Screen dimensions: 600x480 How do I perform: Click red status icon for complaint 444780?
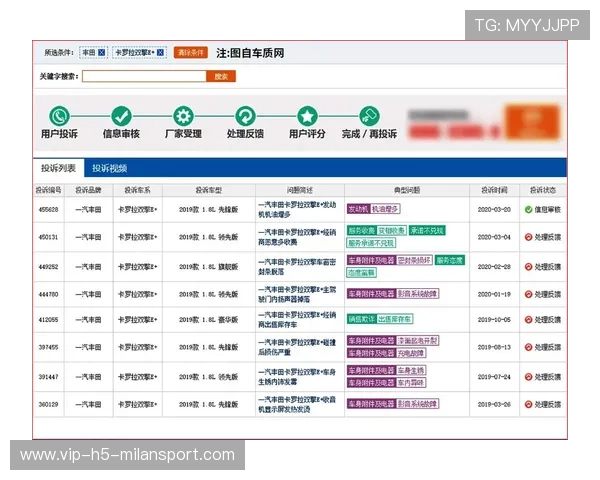(x=528, y=294)
